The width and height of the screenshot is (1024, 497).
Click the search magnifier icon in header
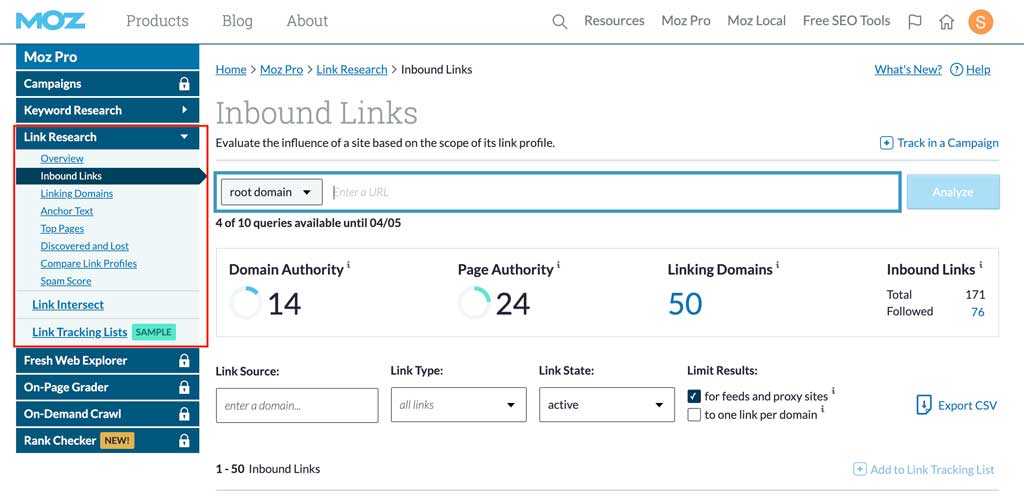pyautogui.click(x=560, y=21)
